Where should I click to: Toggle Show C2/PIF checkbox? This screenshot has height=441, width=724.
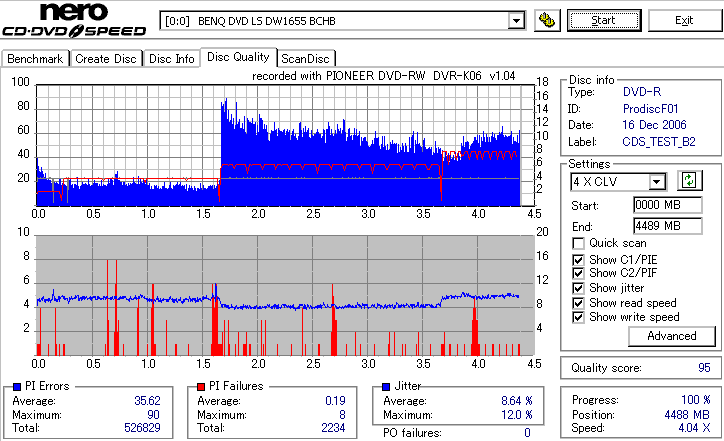point(578,273)
